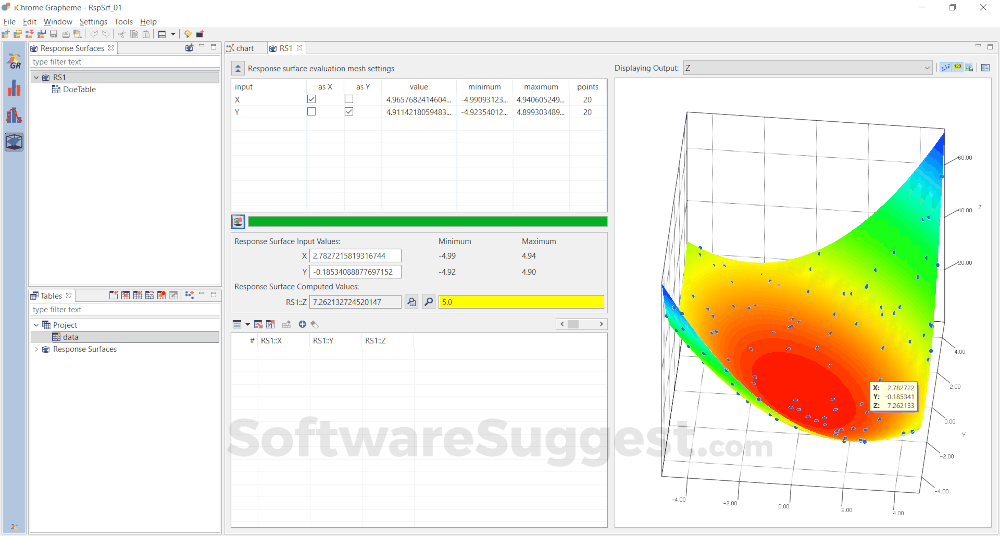Image resolution: width=1000 pixels, height=536 pixels.
Task: Click the Undo arrow in the toolbar
Action: click(x=94, y=34)
